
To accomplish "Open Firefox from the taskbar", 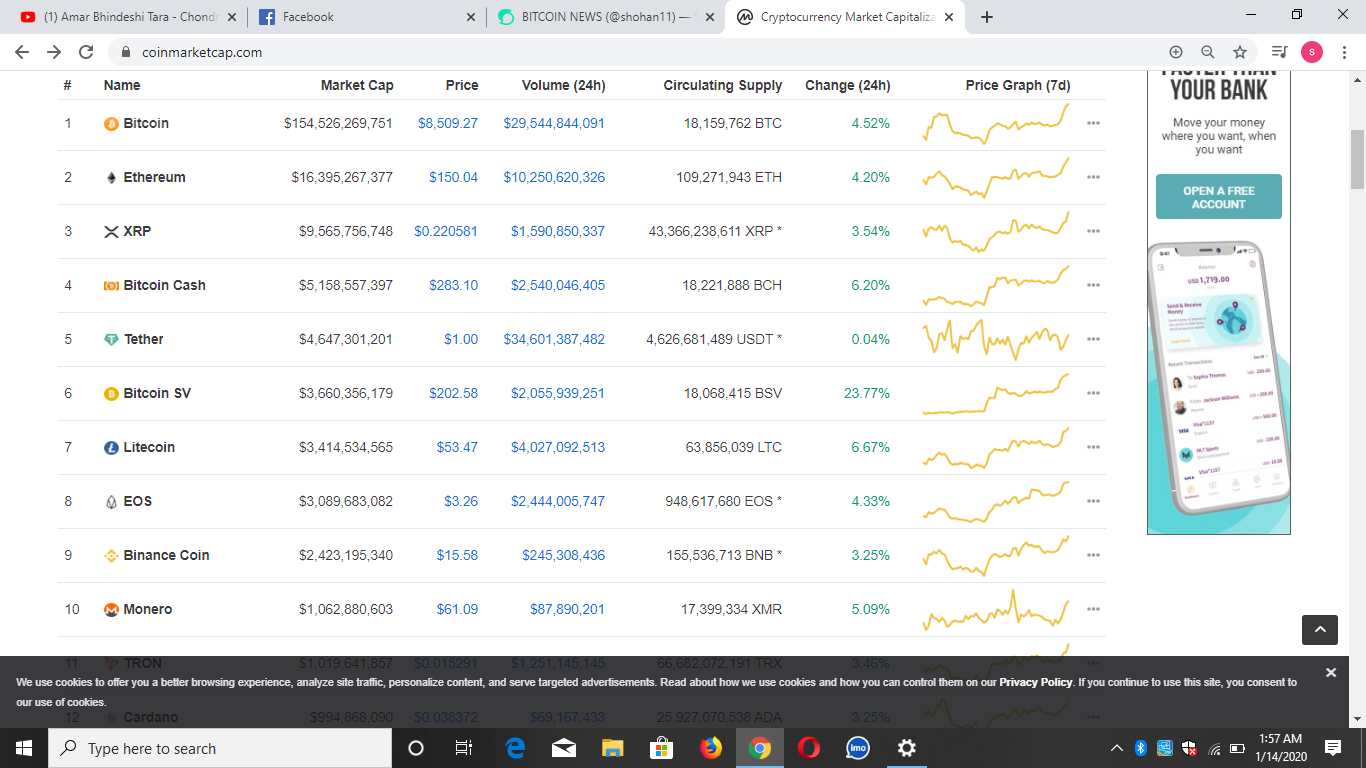I will point(711,748).
